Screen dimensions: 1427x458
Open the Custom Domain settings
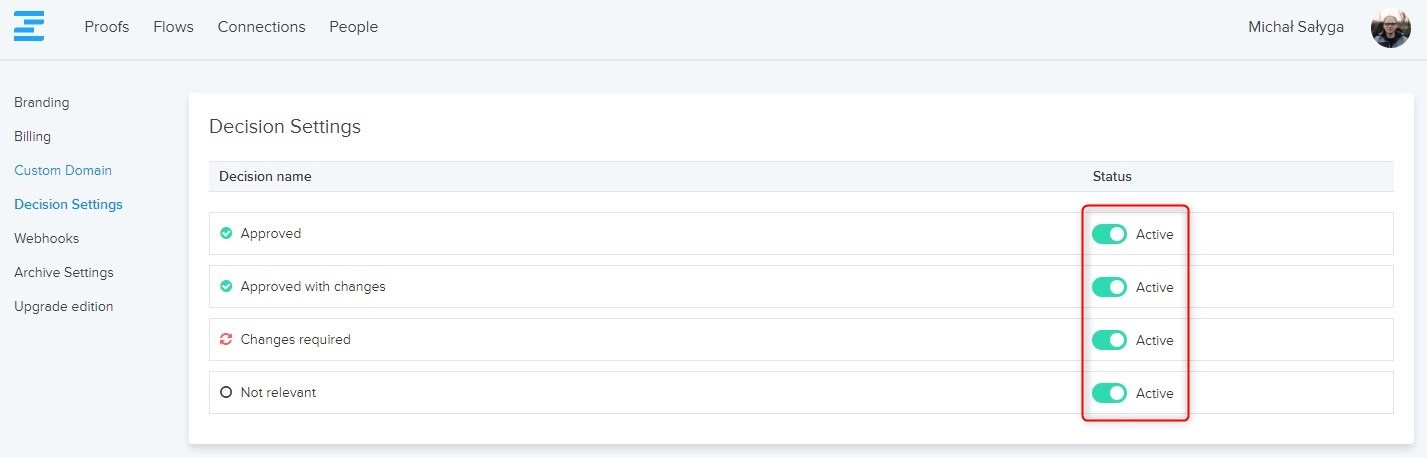pos(63,170)
